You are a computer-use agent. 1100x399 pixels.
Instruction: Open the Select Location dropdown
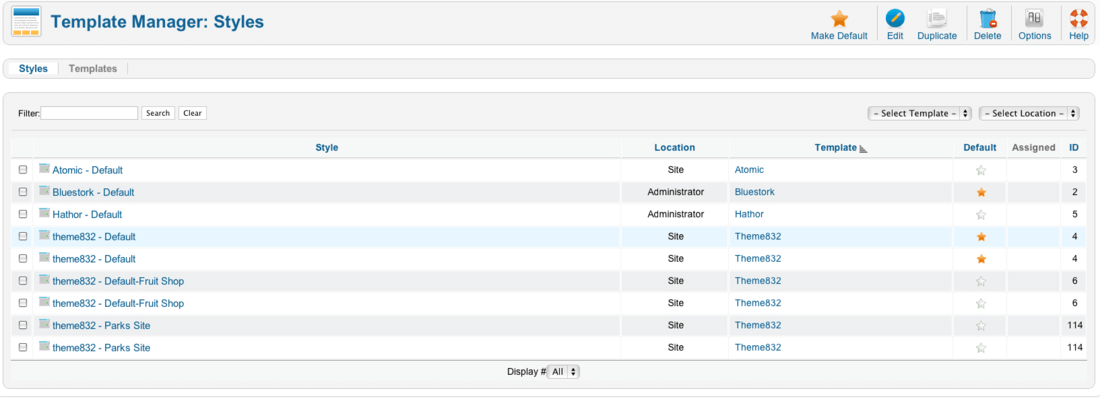click(1029, 114)
